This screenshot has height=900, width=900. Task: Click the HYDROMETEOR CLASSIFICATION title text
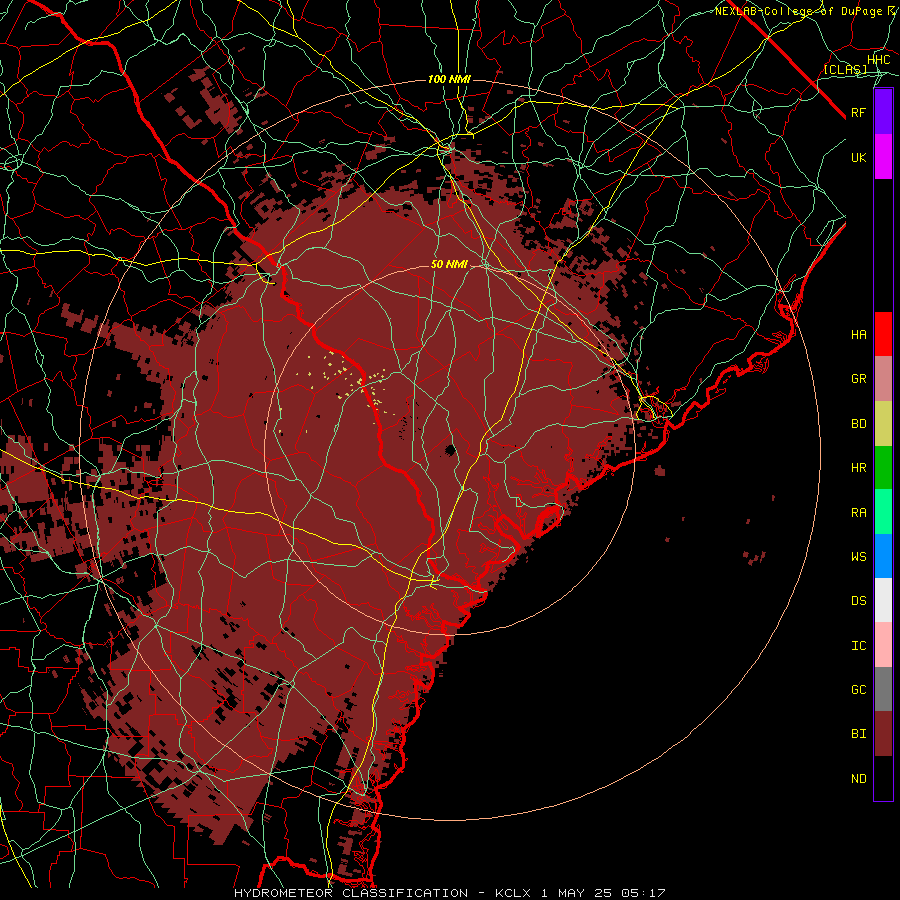pyautogui.click(x=351, y=893)
